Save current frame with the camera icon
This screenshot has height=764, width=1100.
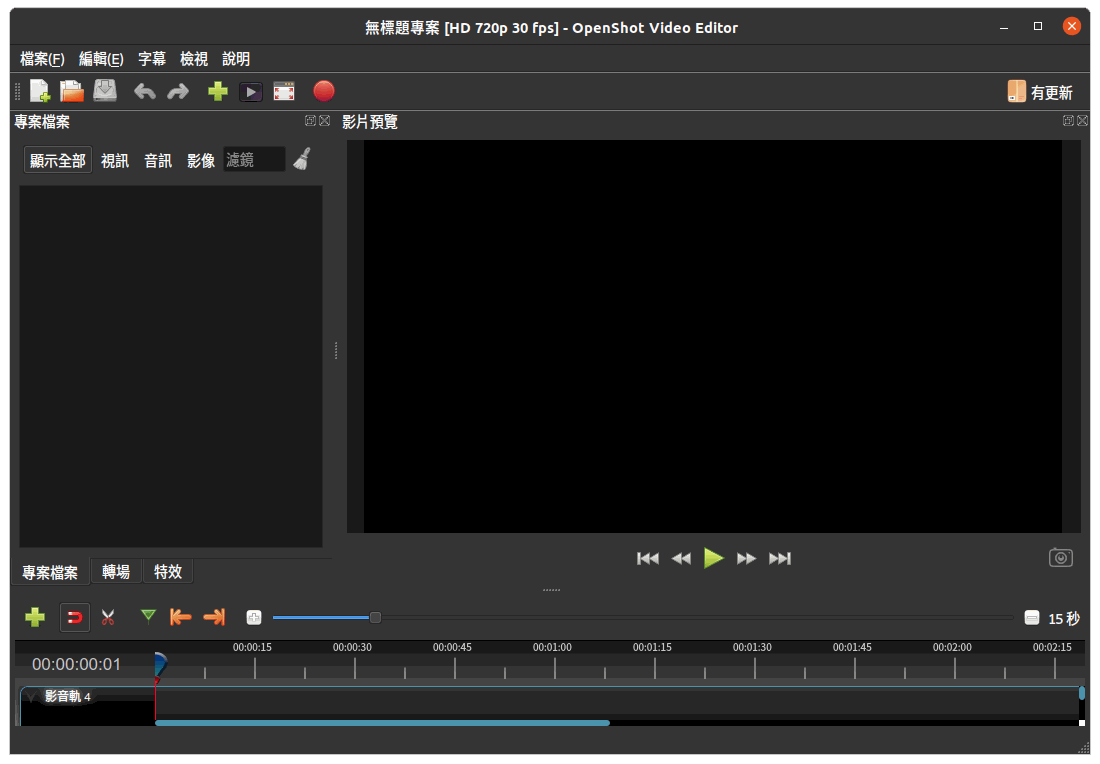[1060, 558]
